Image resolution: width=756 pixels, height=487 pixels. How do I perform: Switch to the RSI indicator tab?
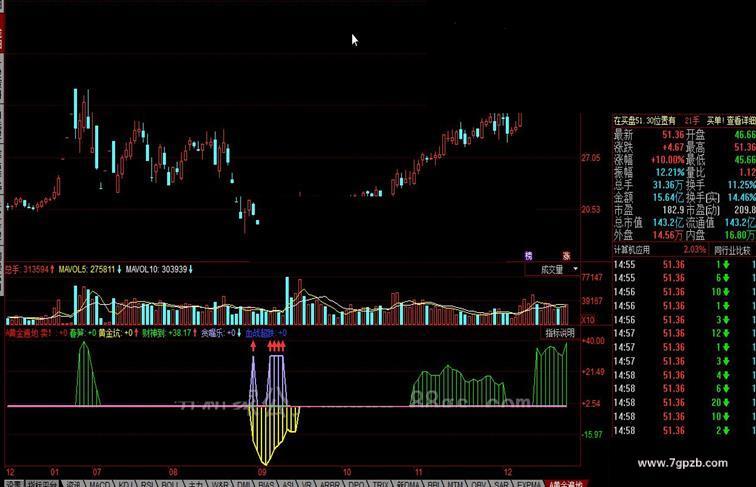(147, 484)
